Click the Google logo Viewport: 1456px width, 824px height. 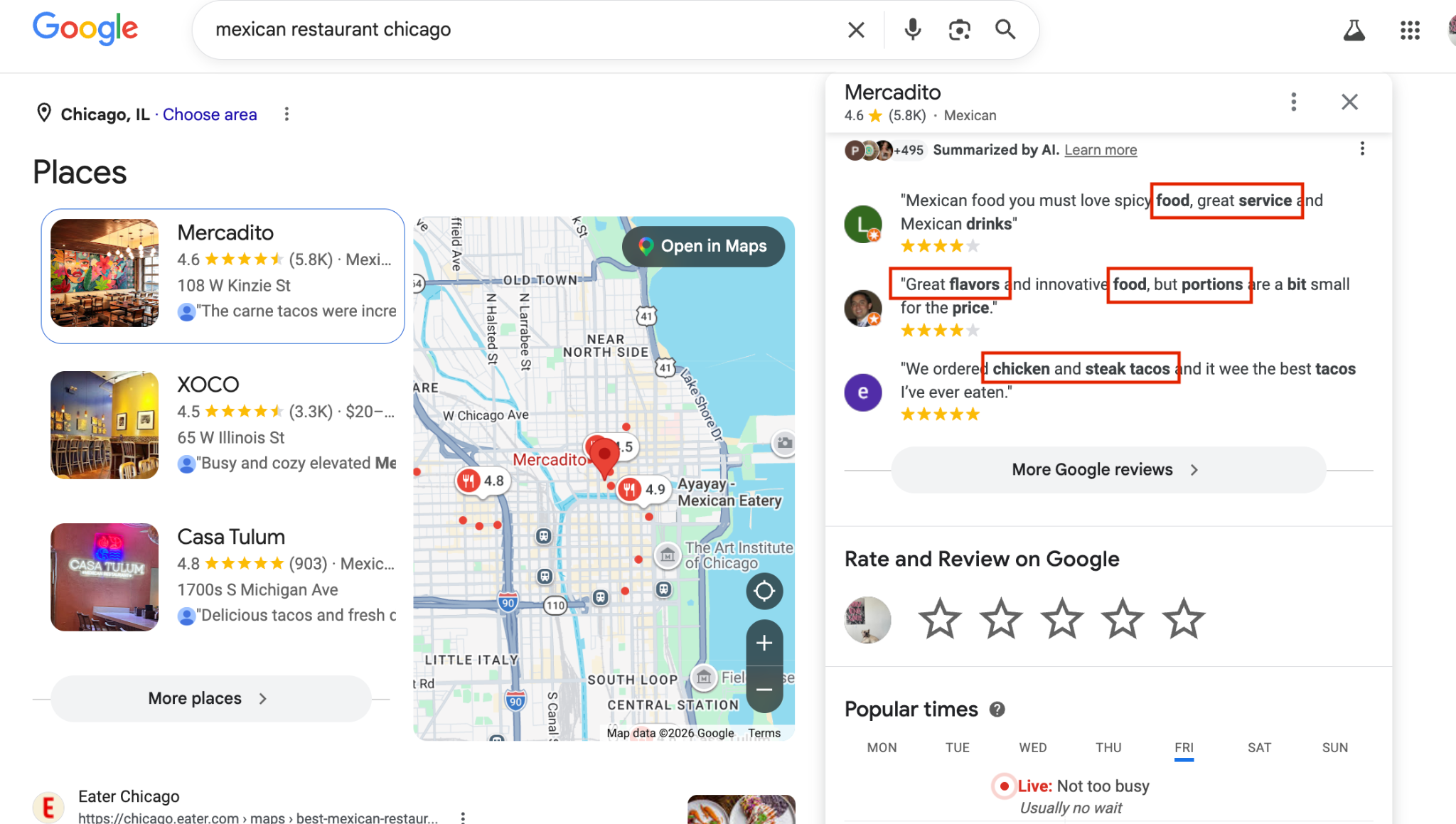click(x=85, y=28)
